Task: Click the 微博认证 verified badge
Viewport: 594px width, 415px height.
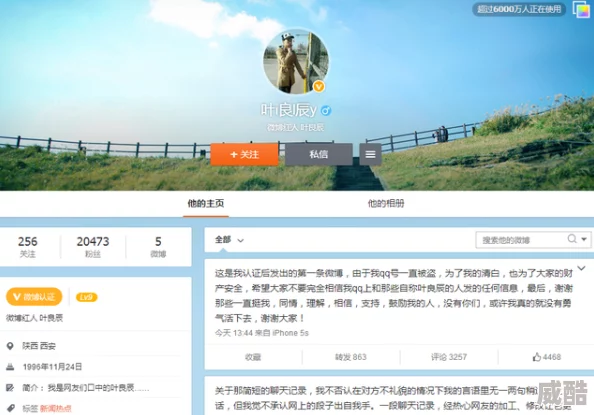Action: 34,297
